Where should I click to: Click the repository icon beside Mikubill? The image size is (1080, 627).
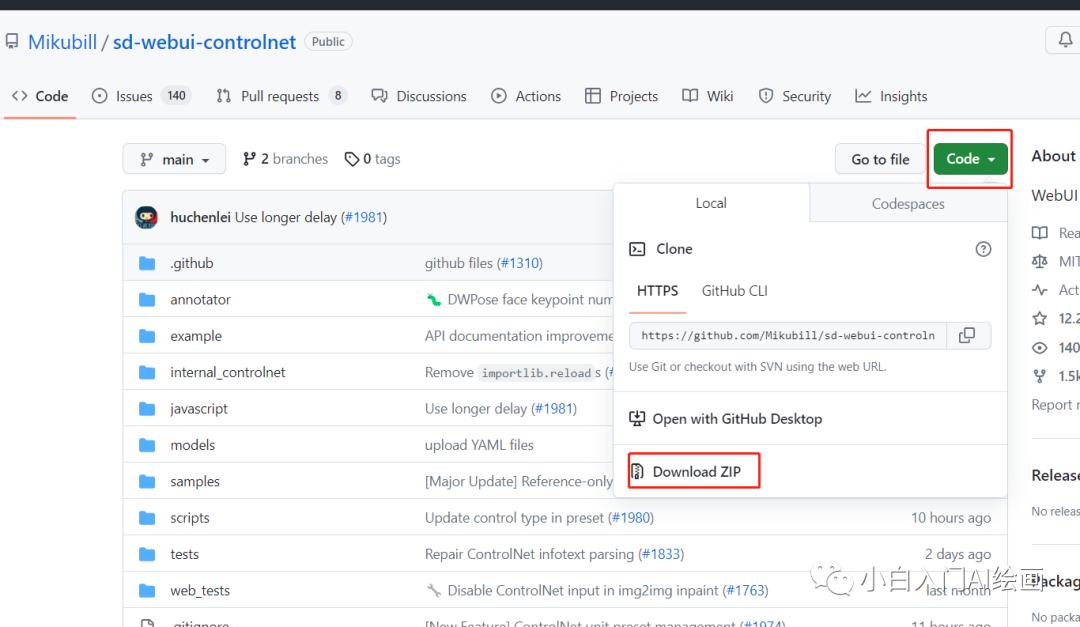click(x=12, y=41)
